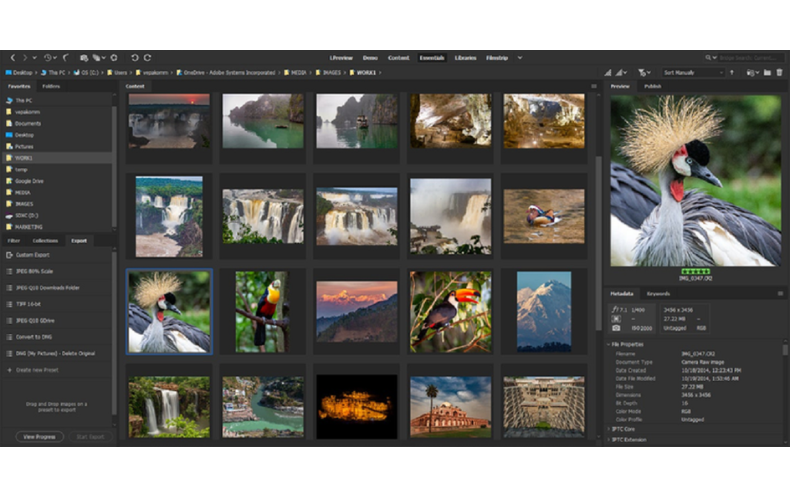Image resolution: width=800 pixels, height=500 pixels.
Task: Click the View Progress button
Action: pyautogui.click(x=40, y=436)
